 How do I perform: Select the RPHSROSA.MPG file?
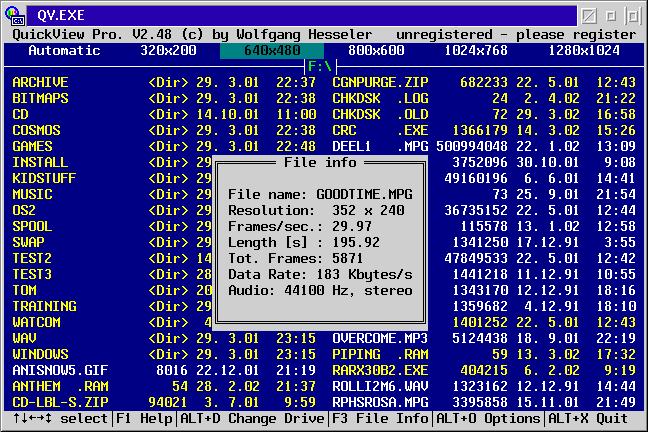click(484, 402)
